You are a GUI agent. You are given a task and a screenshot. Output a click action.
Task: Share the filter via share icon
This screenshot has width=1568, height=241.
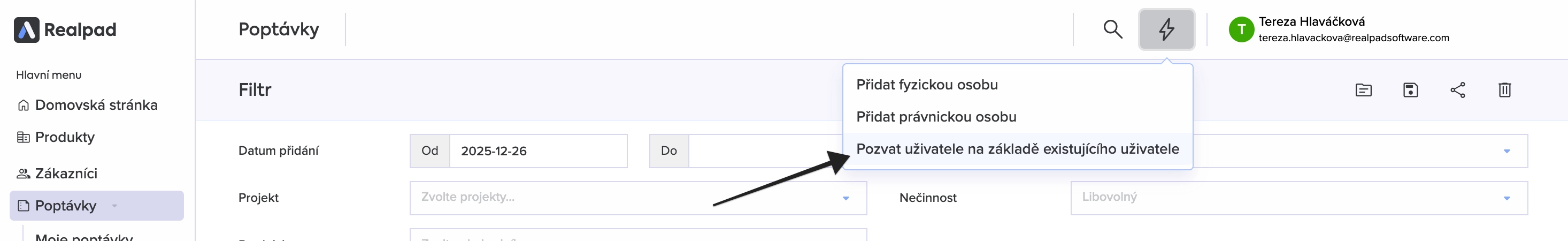point(1457,91)
